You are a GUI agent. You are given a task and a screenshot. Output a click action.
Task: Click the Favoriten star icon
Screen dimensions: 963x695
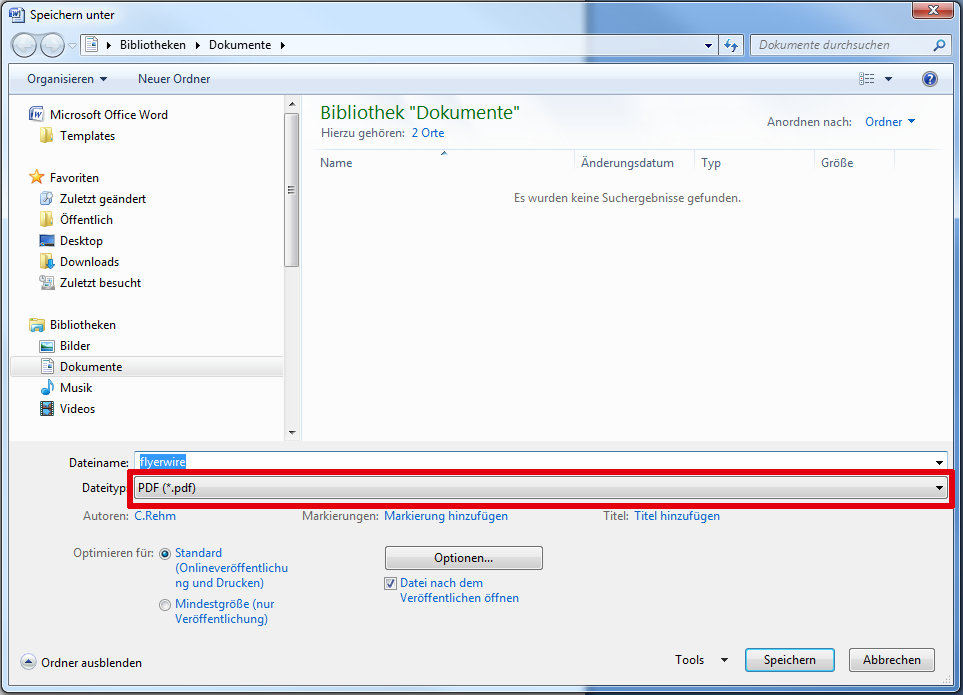pyautogui.click(x=37, y=177)
